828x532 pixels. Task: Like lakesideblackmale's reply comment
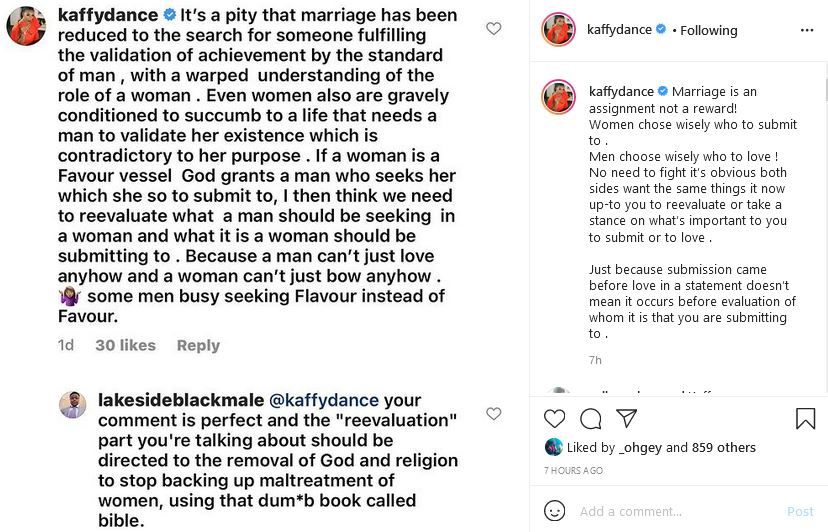click(x=493, y=413)
